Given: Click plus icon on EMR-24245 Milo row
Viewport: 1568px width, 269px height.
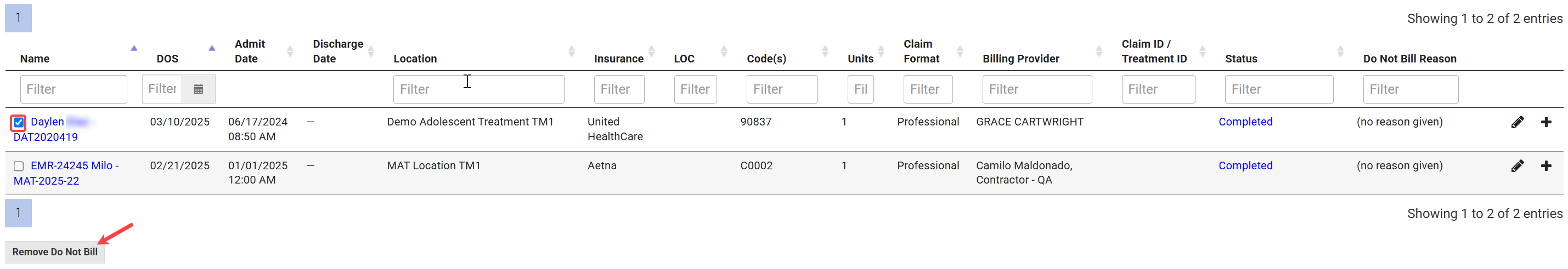Looking at the screenshot, I should click(x=1546, y=166).
